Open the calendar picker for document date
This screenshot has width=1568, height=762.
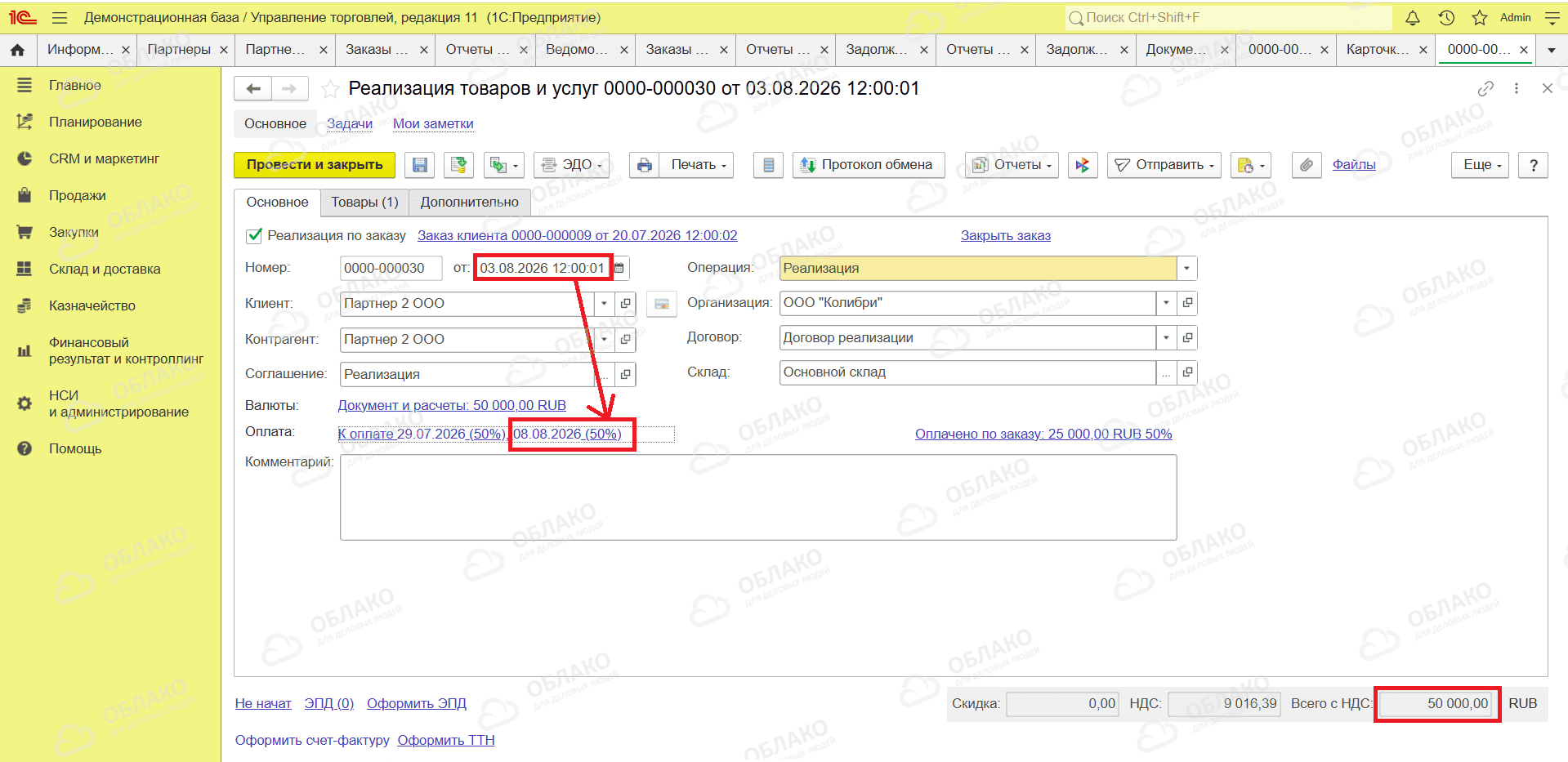[619, 268]
